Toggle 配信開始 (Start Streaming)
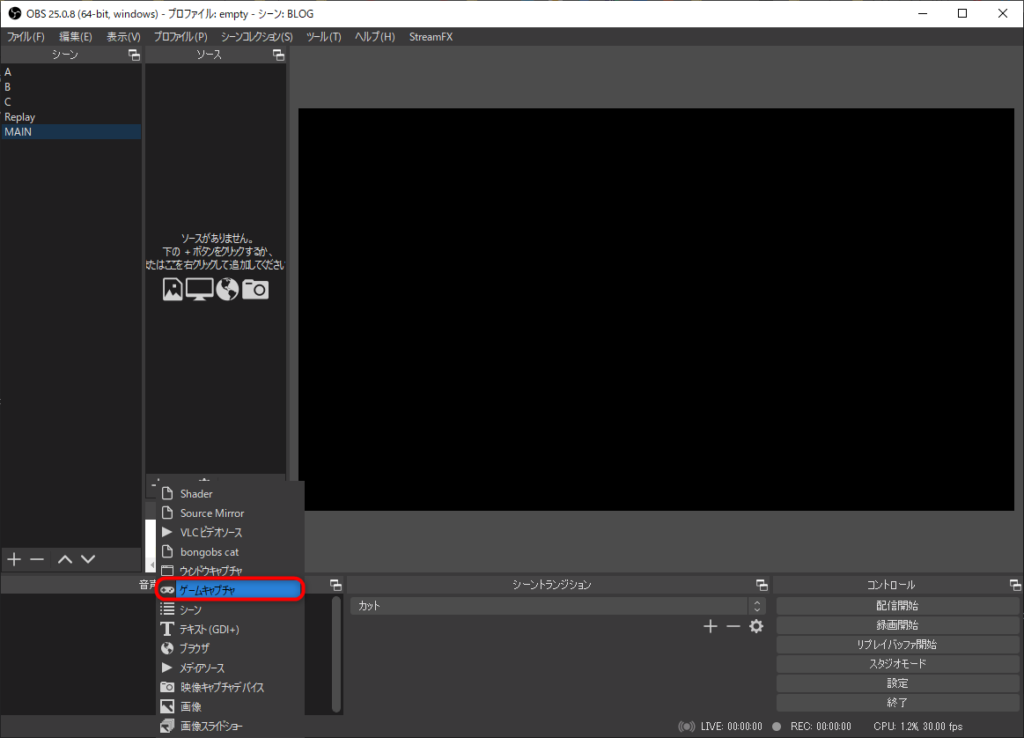 pos(897,606)
